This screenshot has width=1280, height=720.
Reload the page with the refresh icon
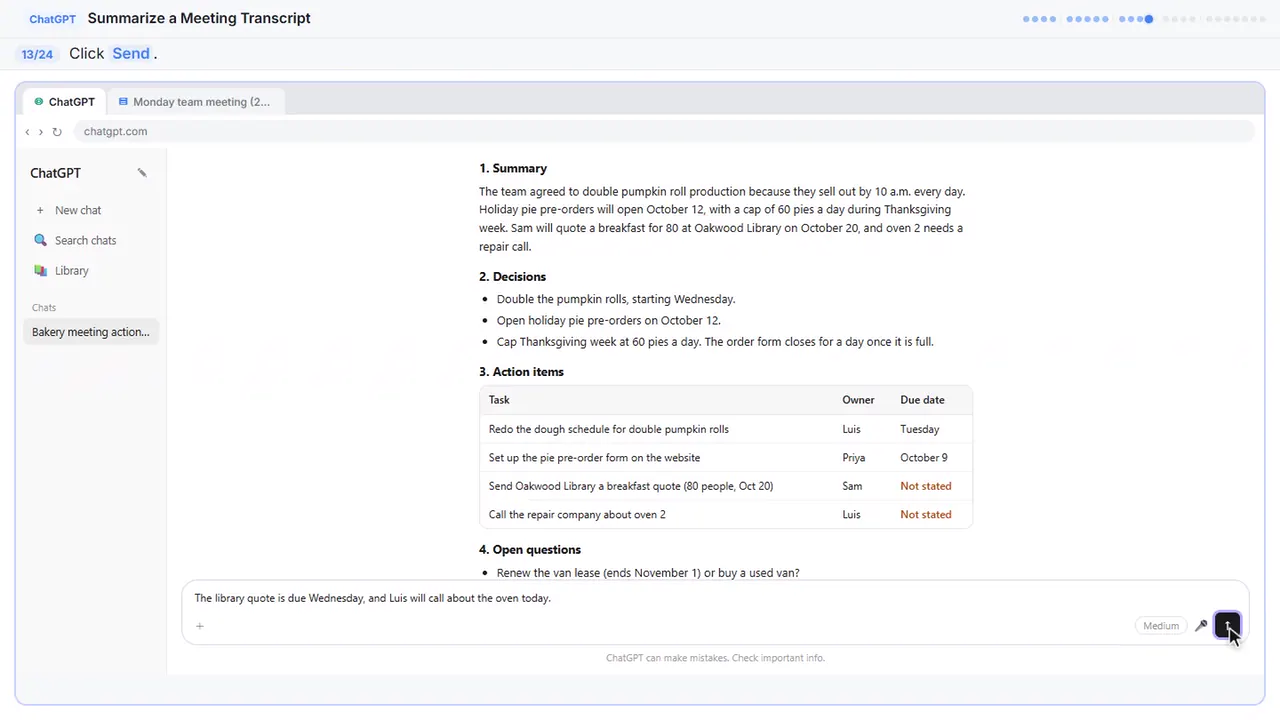[x=57, y=132]
